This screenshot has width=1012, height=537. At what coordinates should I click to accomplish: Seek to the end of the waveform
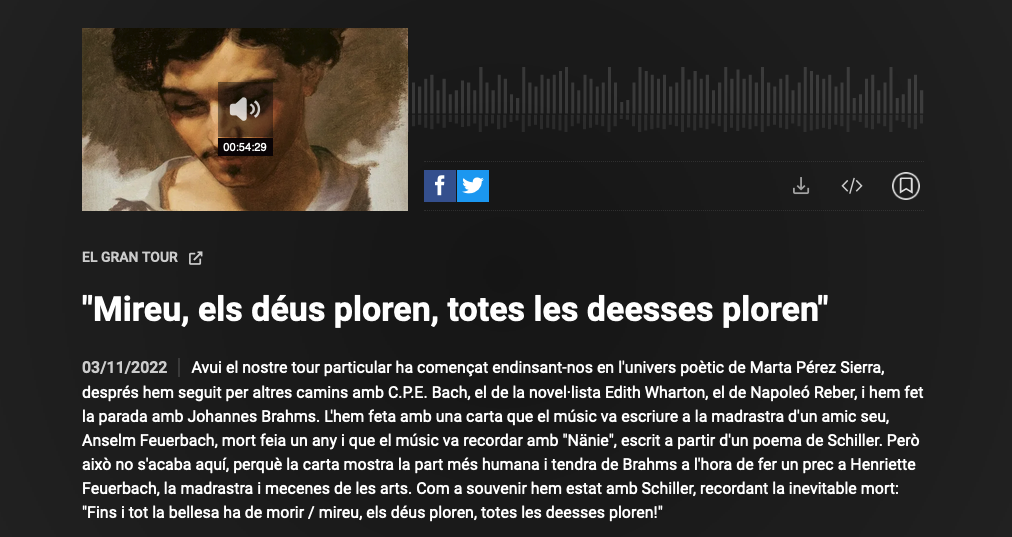click(922, 99)
